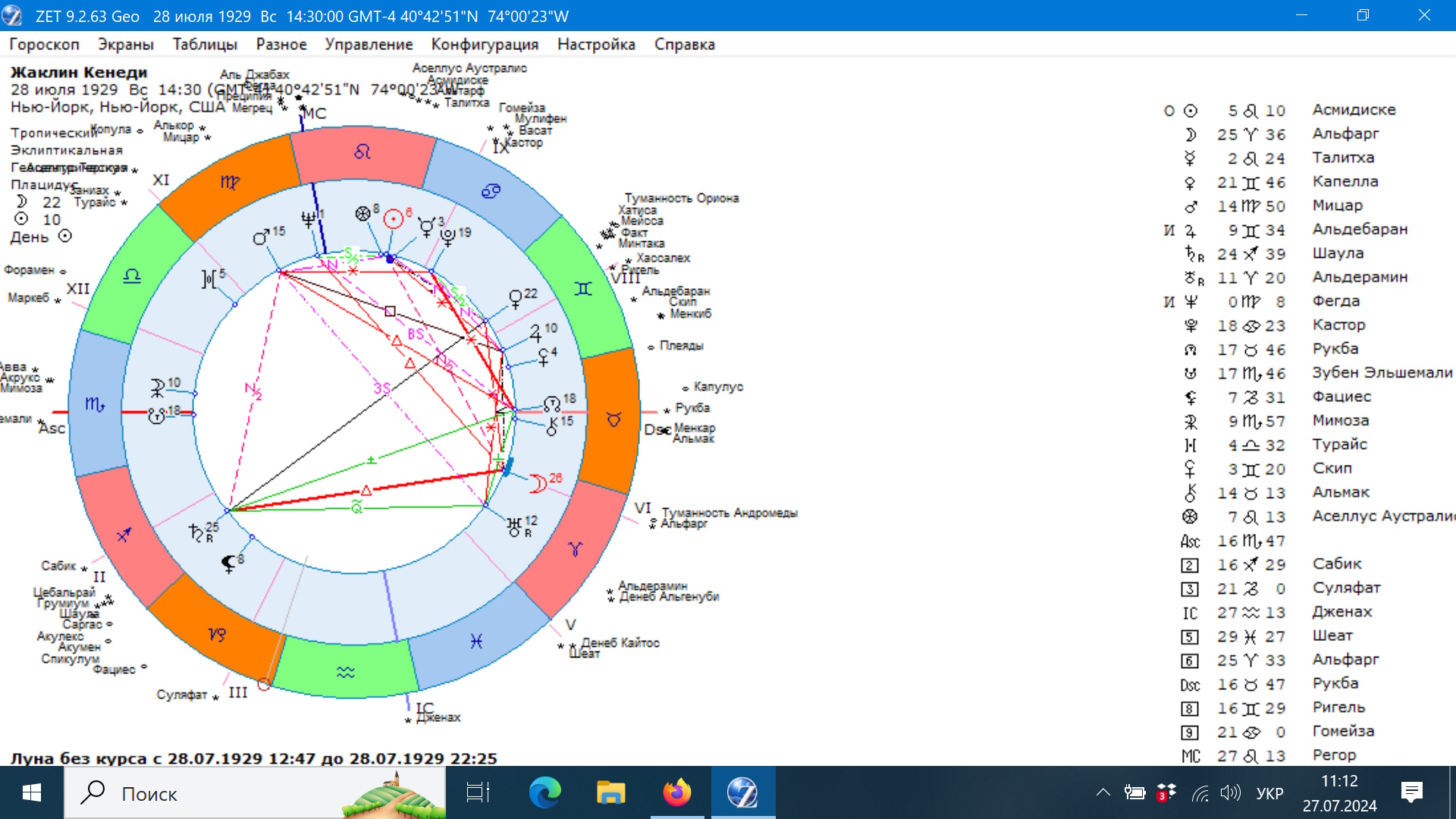Click the Mars glyph in the chart wheel

click(x=261, y=237)
